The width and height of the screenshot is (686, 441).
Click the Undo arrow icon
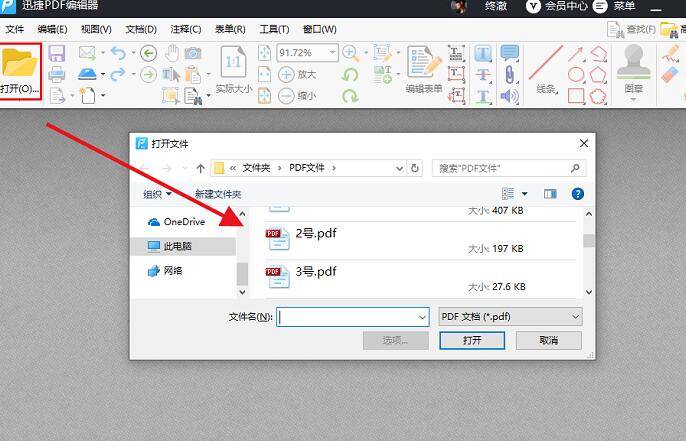click(x=118, y=53)
